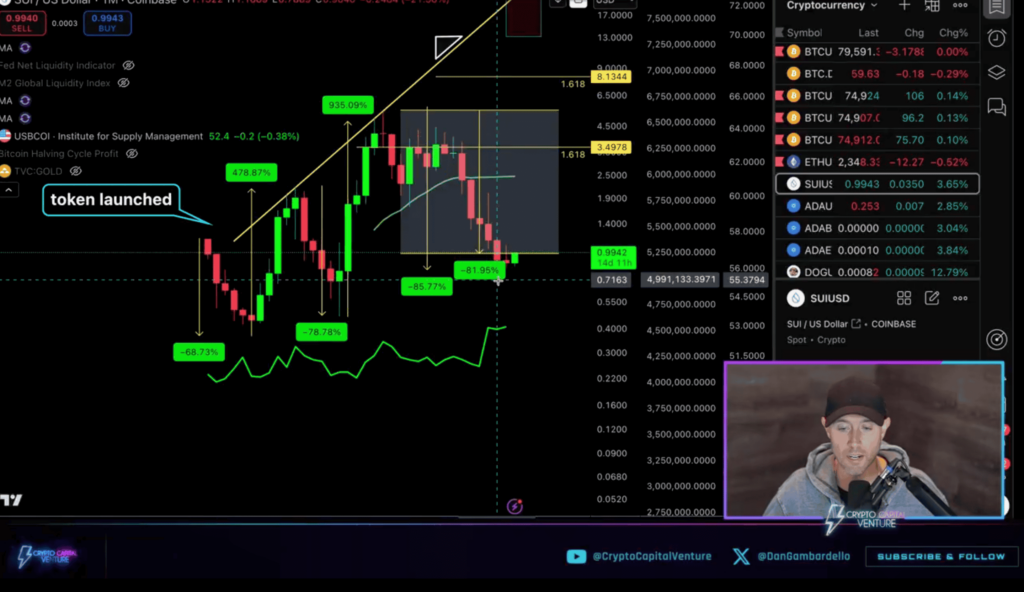Screen dimensions: 1024x592
Task: Toggle the red flag on ETHU row
Action: 779,162
